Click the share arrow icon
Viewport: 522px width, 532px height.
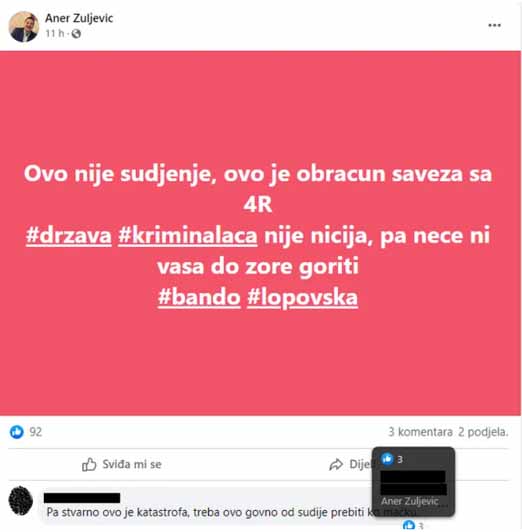click(x=336, y=464)
